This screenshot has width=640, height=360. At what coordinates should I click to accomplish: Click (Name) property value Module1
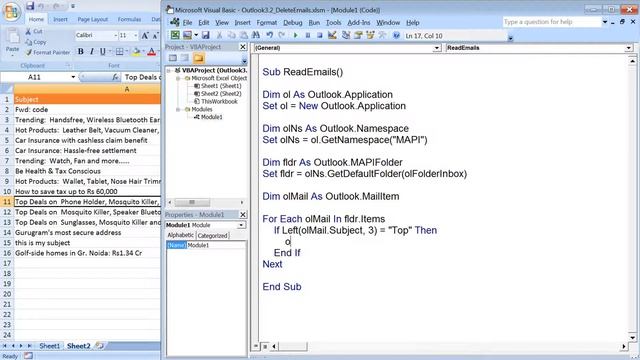click(x=216, y=245)
